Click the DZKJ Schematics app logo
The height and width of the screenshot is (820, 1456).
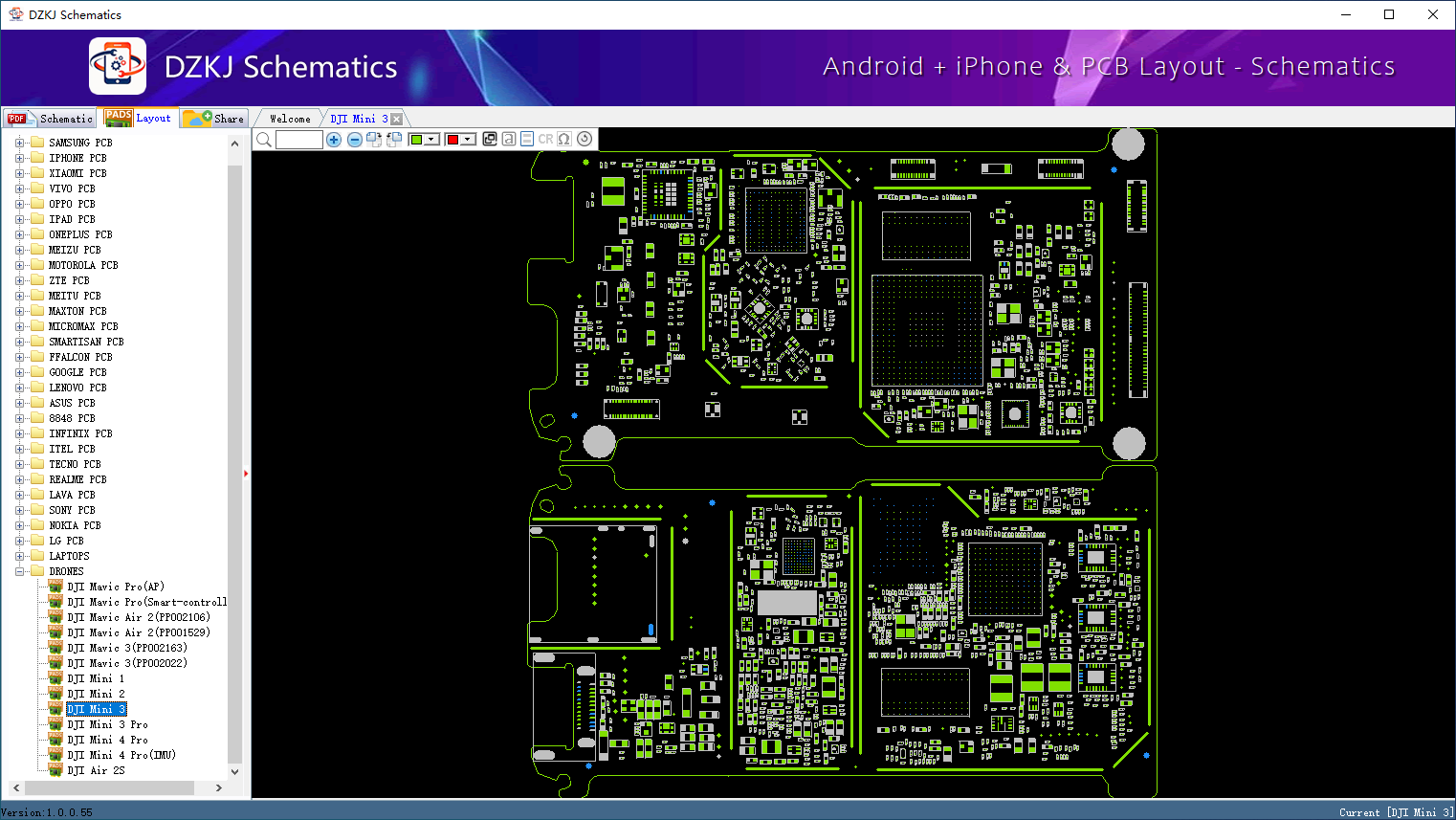[118, 66]
